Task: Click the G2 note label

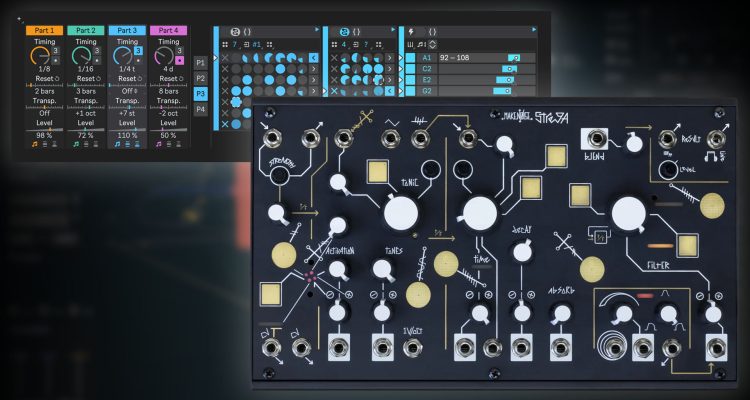Action: coord(427,91)
